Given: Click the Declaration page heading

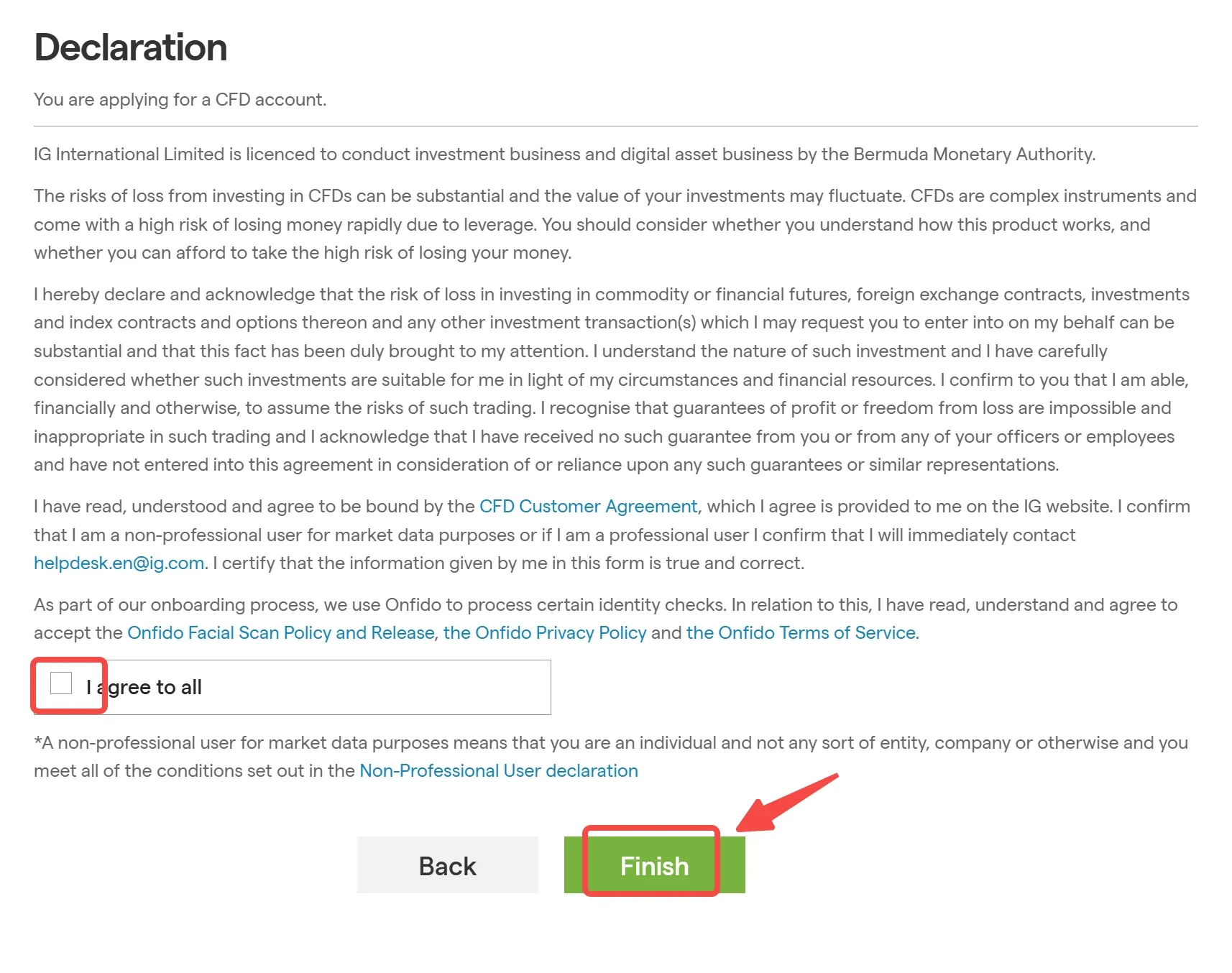Looking at the screenshot, I should pyautogui.click(x=131, y=47).
